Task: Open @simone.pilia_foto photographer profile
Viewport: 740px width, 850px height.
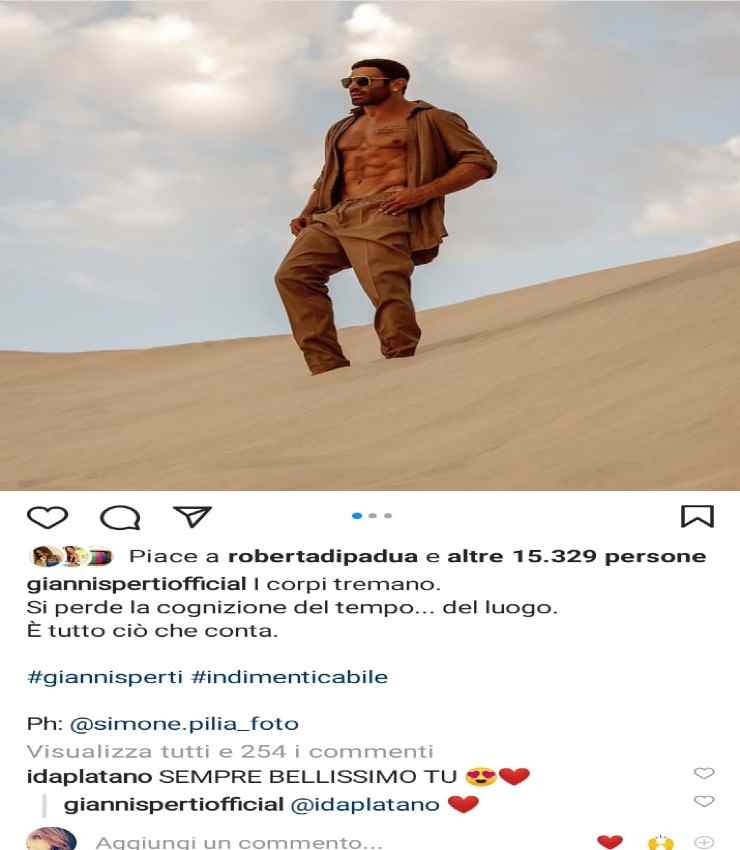Action: click(184, 724)
